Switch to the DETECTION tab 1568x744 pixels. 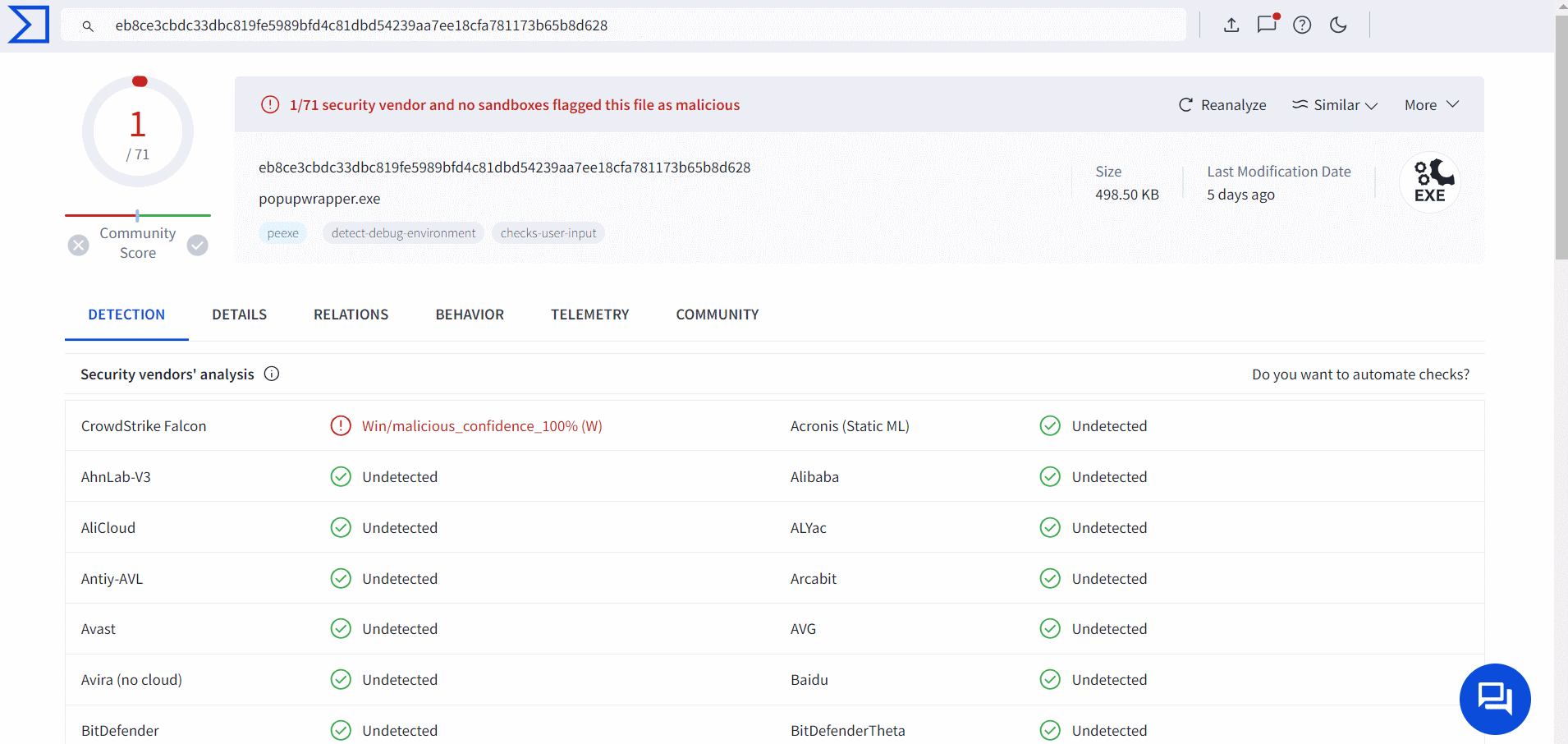tap(126, 315)
